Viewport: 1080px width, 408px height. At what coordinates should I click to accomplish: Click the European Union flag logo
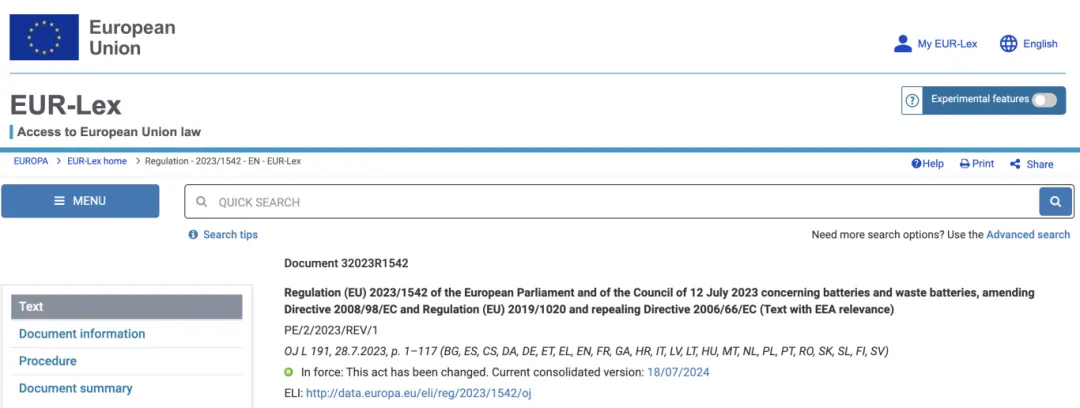[44, 37]
